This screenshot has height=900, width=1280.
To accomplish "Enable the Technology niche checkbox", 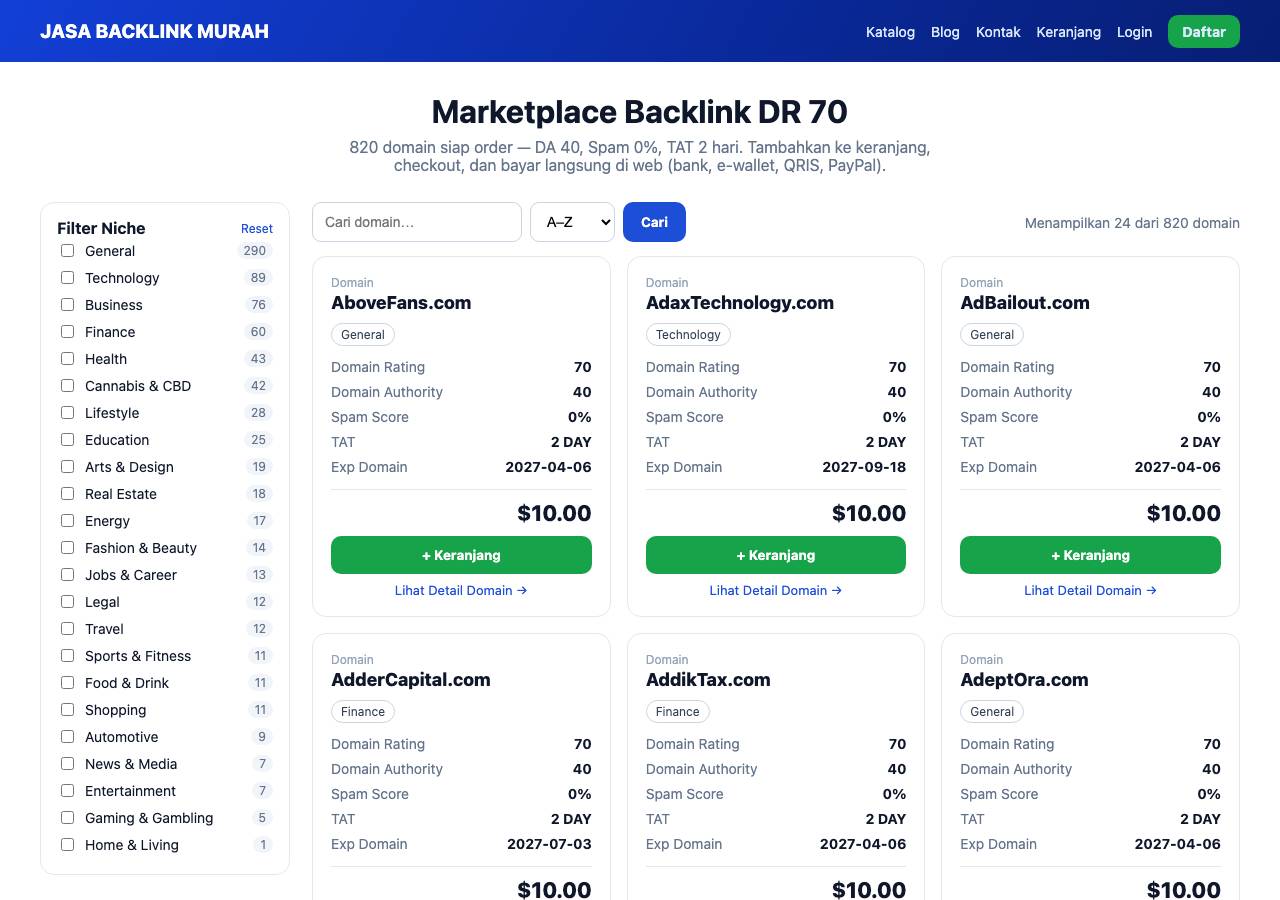I will (x=67, y=278).
